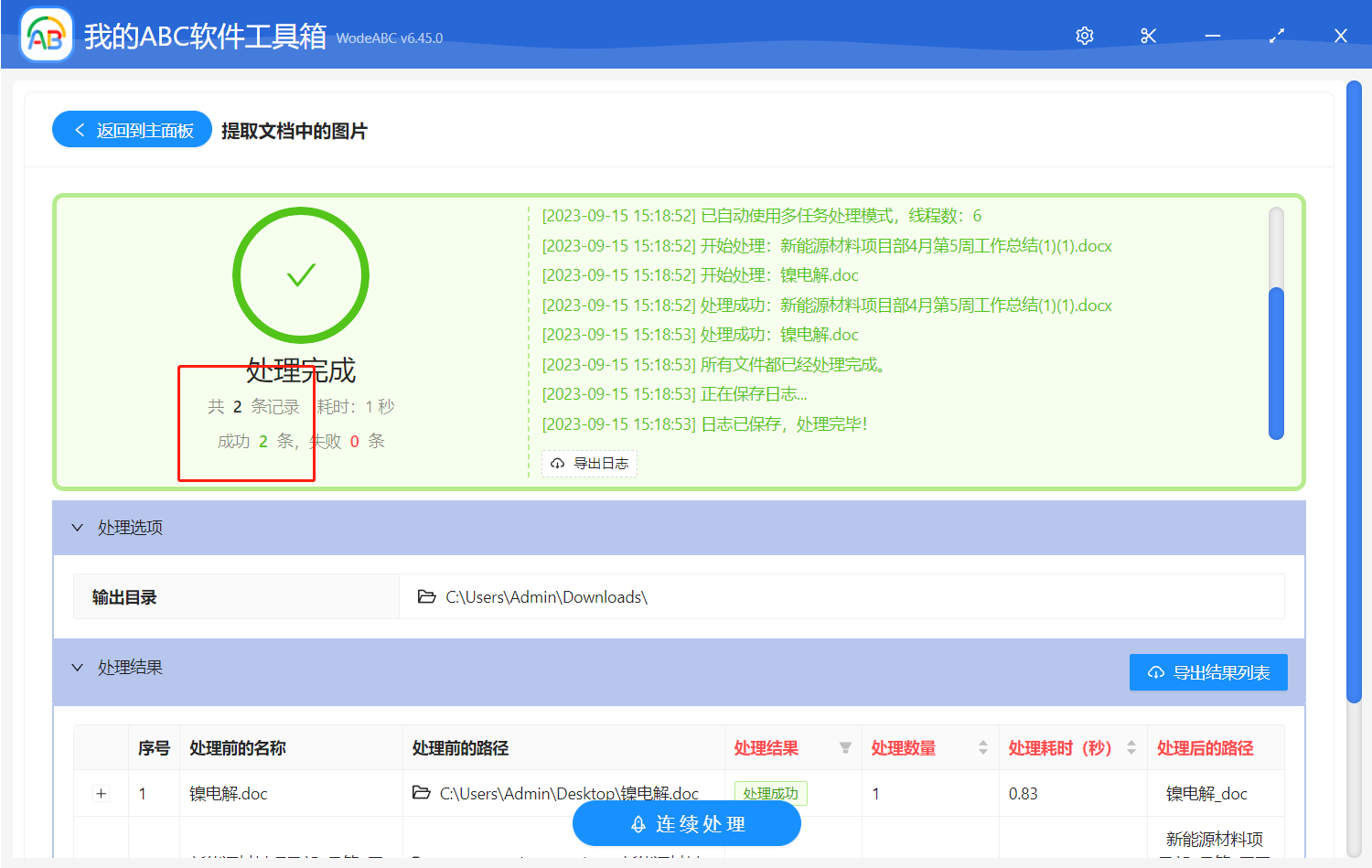Click the sort arrows on 处理耗时 column

pyautogui.click(x=1131, y=747)
